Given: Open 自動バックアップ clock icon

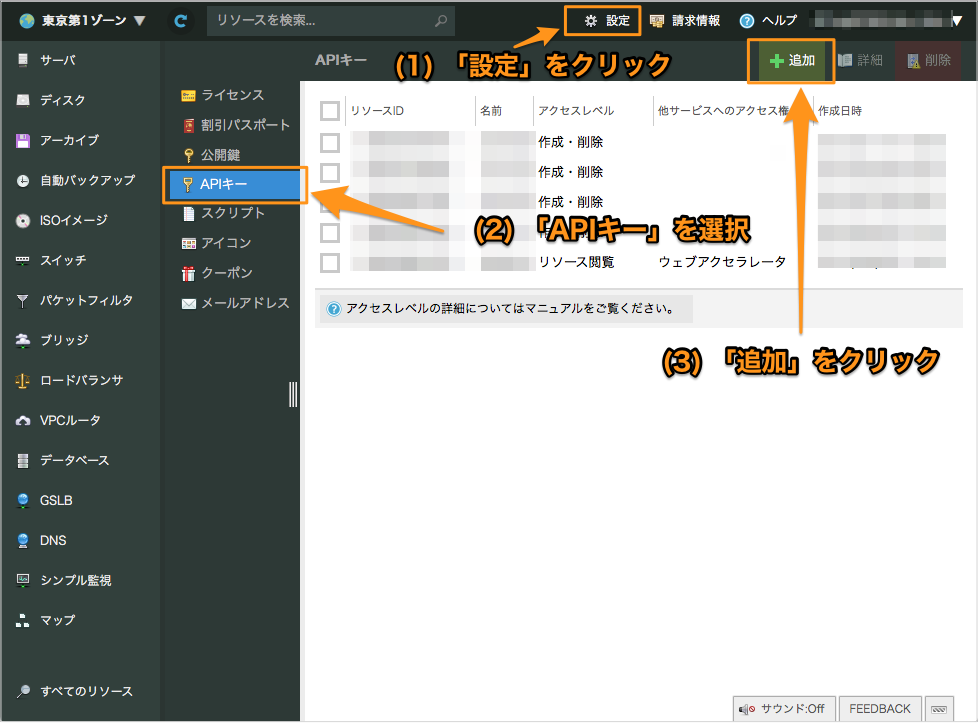Looking at the screenshot, I should [x=23, y=180].
